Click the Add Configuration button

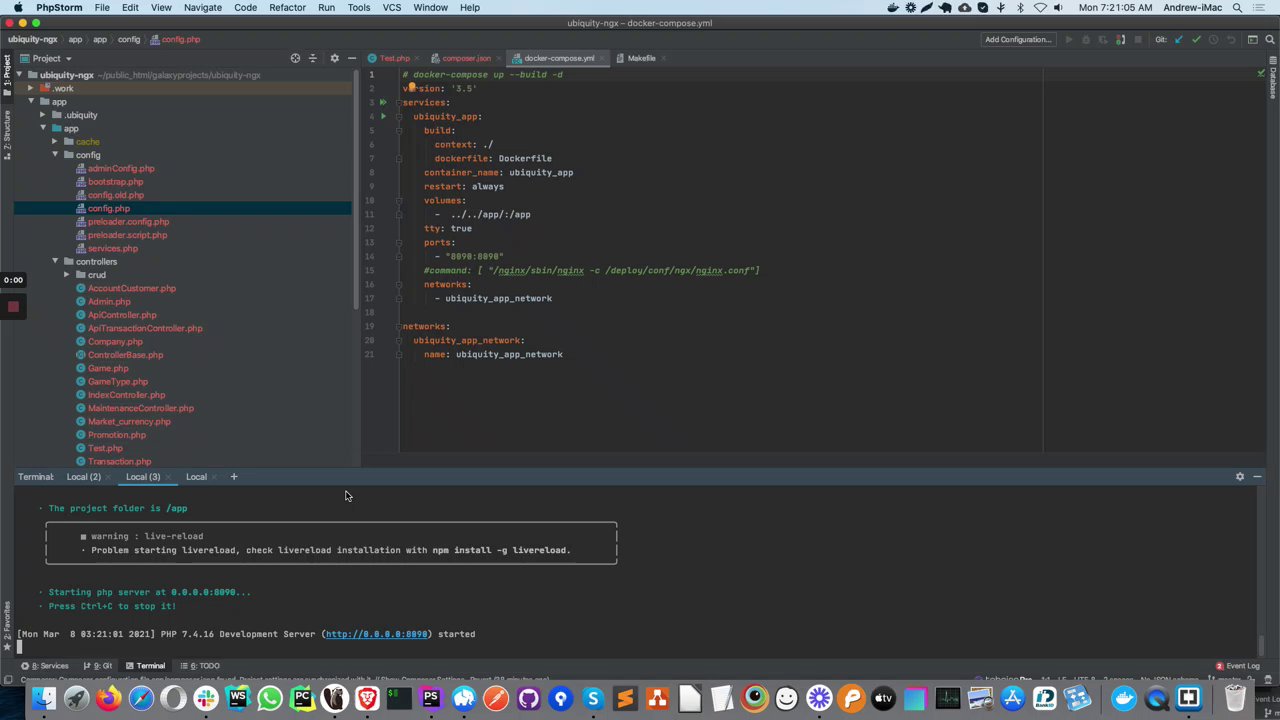coord(1018,40)
